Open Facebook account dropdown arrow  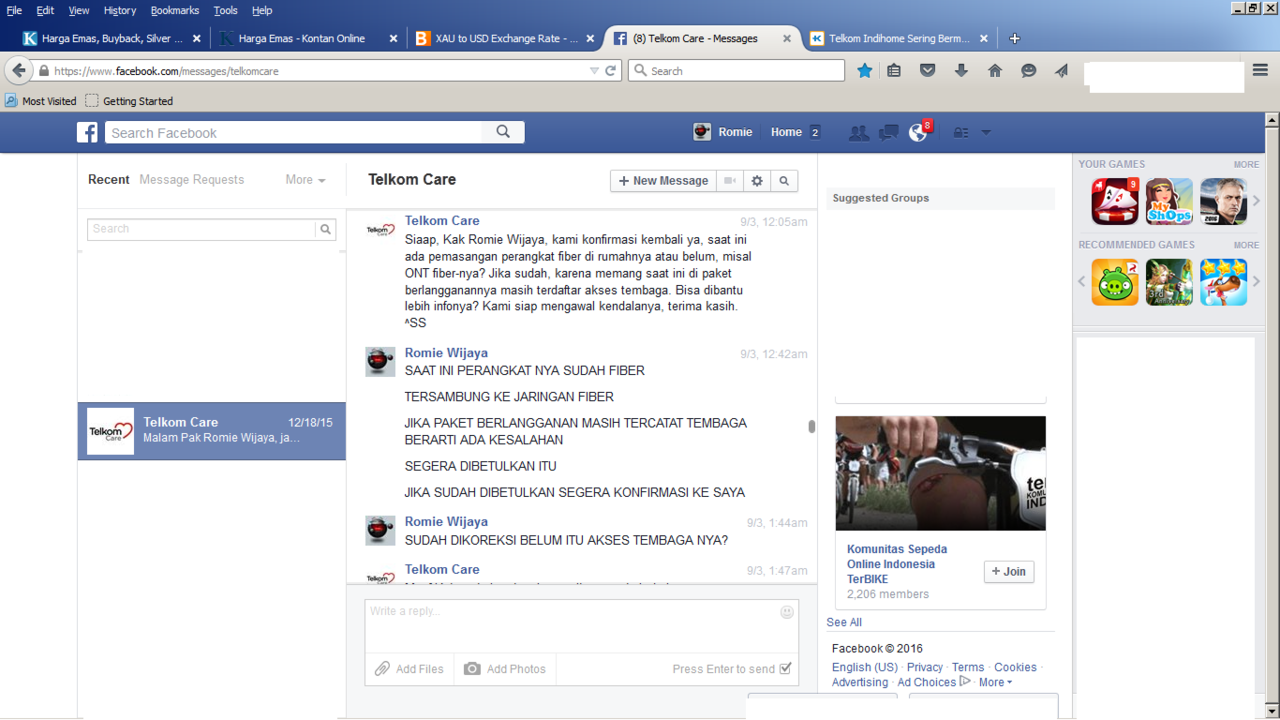tap(986, 133)
